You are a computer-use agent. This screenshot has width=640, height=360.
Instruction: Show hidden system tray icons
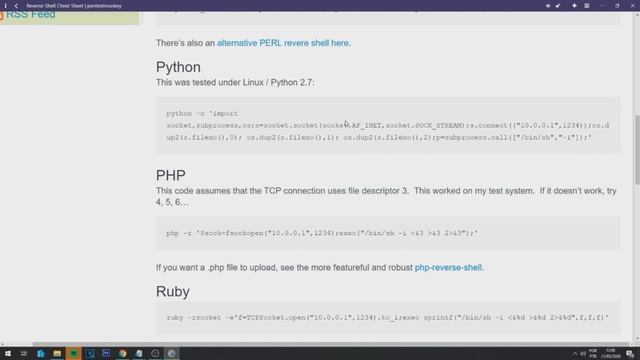pos(575,354)
